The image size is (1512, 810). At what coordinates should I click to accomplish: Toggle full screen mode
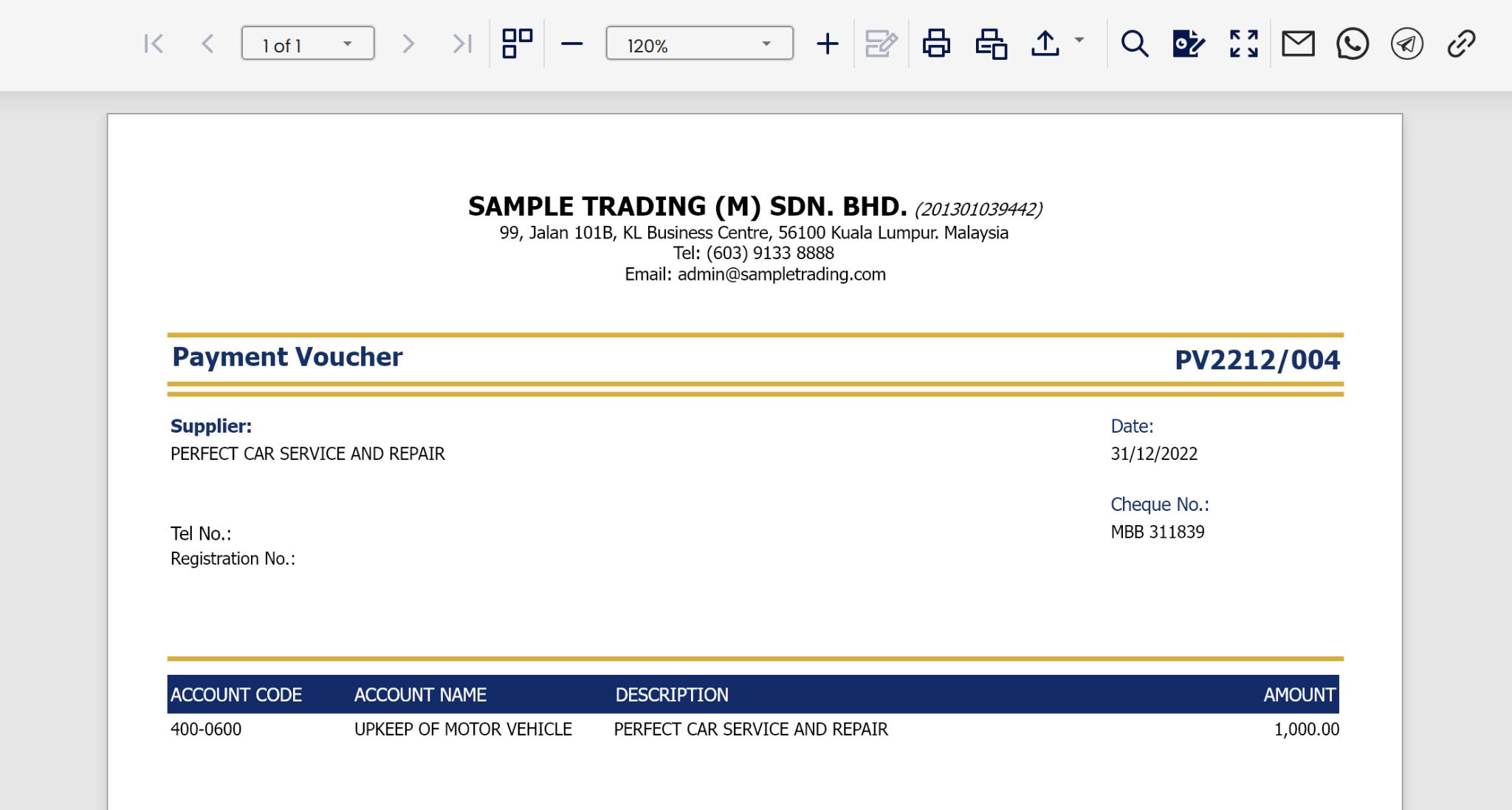tap(1244, 44)
